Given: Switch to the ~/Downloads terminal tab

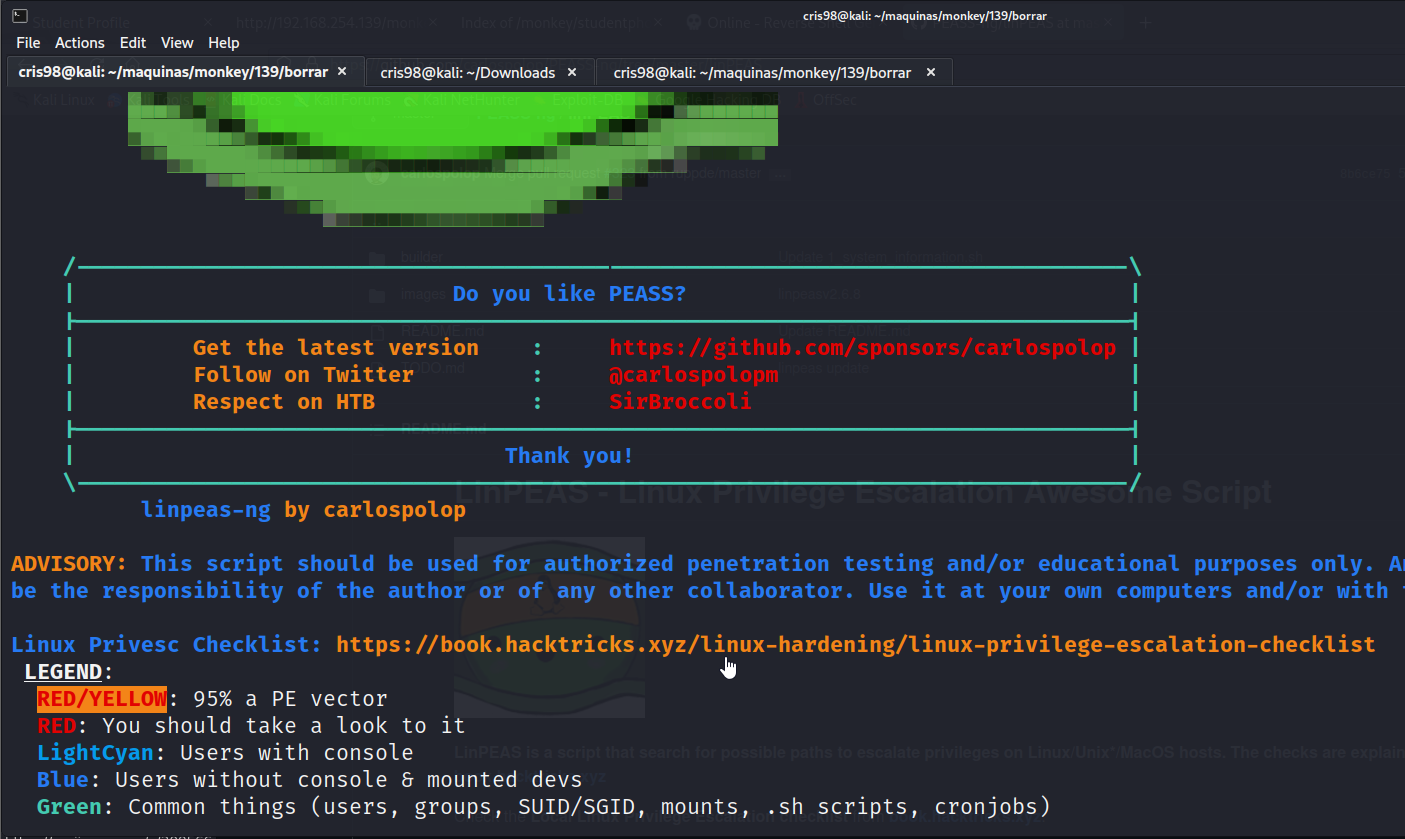Looking at the screenshot, I should [x=480, y=72].
